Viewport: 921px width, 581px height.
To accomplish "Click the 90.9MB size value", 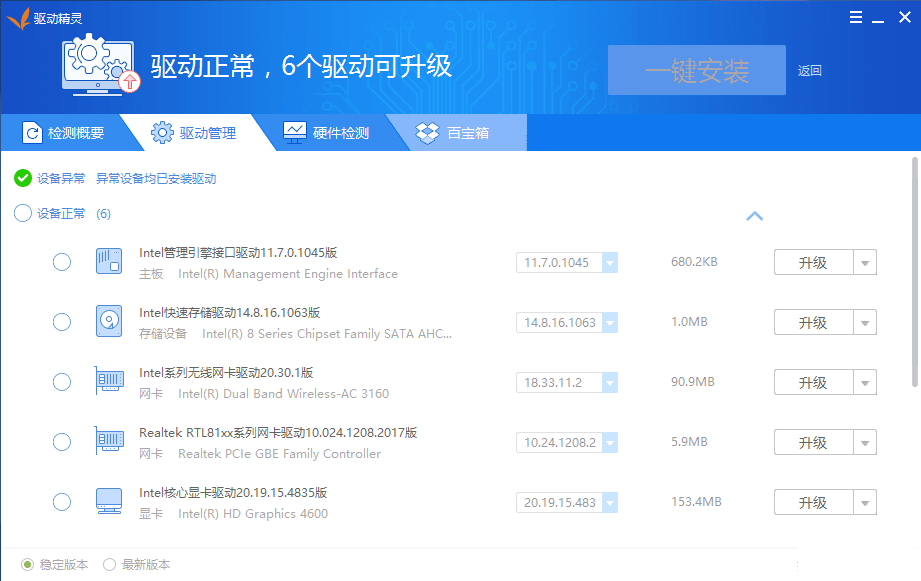I will [693, 382].
